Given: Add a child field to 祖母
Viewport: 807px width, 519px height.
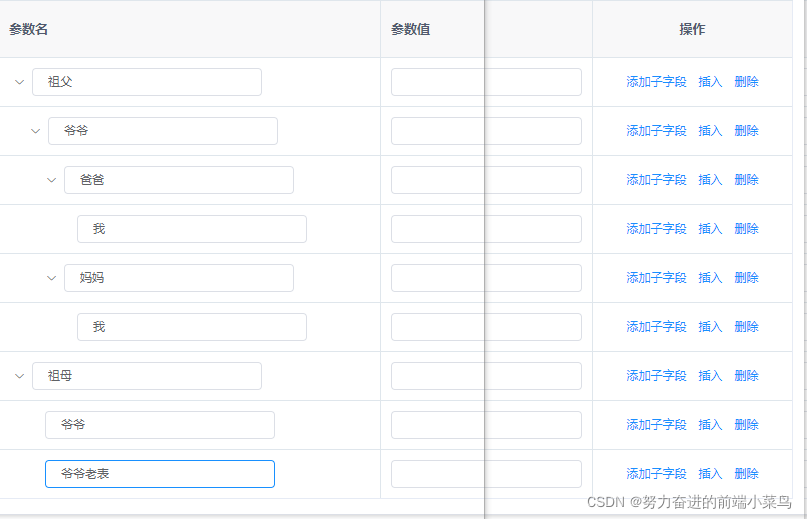Looking at the screenshot, I should 656,376.
